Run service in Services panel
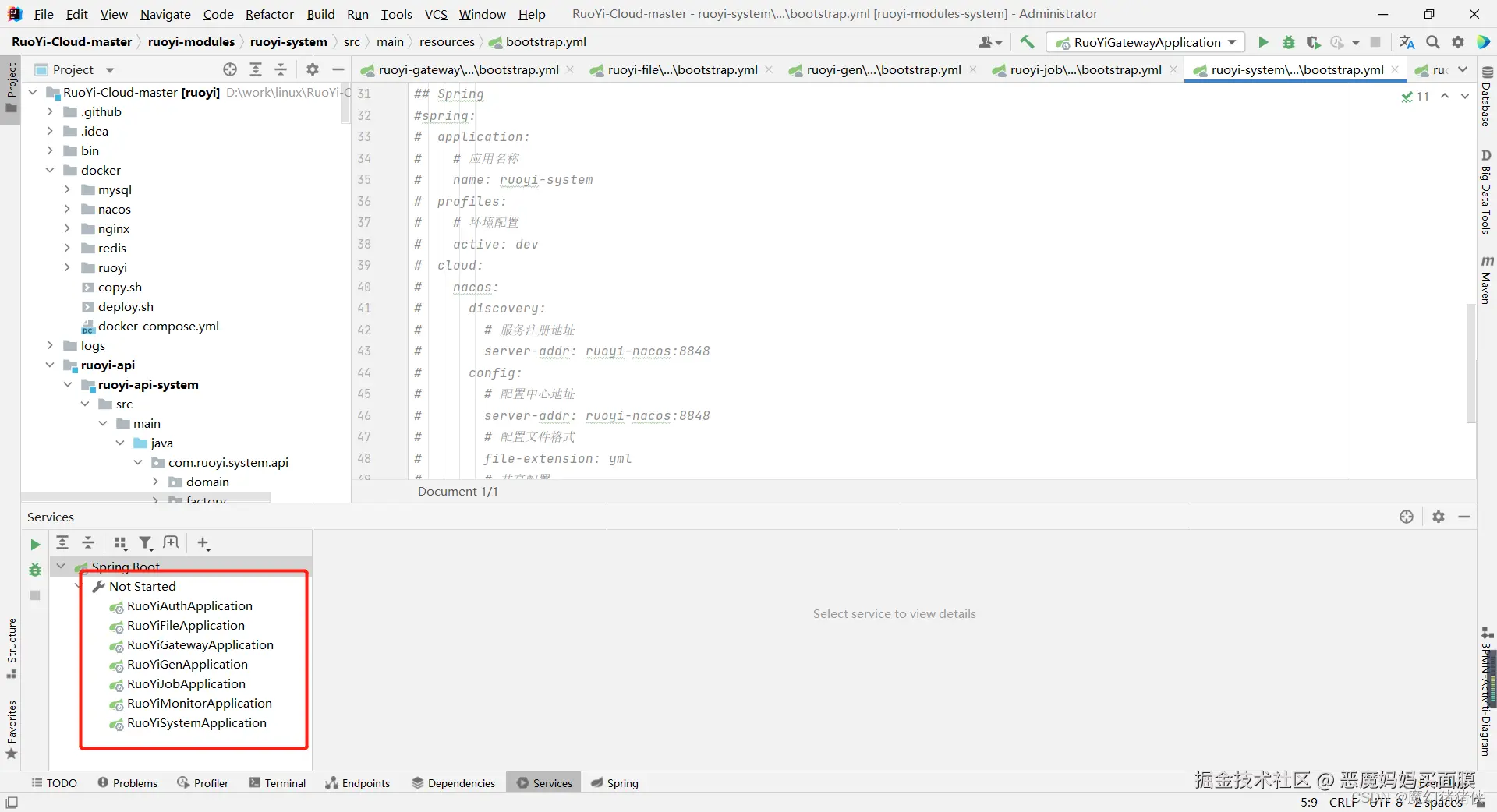Screen dimensions: 1497x812 pyautogui.click(x=35, y=544)
